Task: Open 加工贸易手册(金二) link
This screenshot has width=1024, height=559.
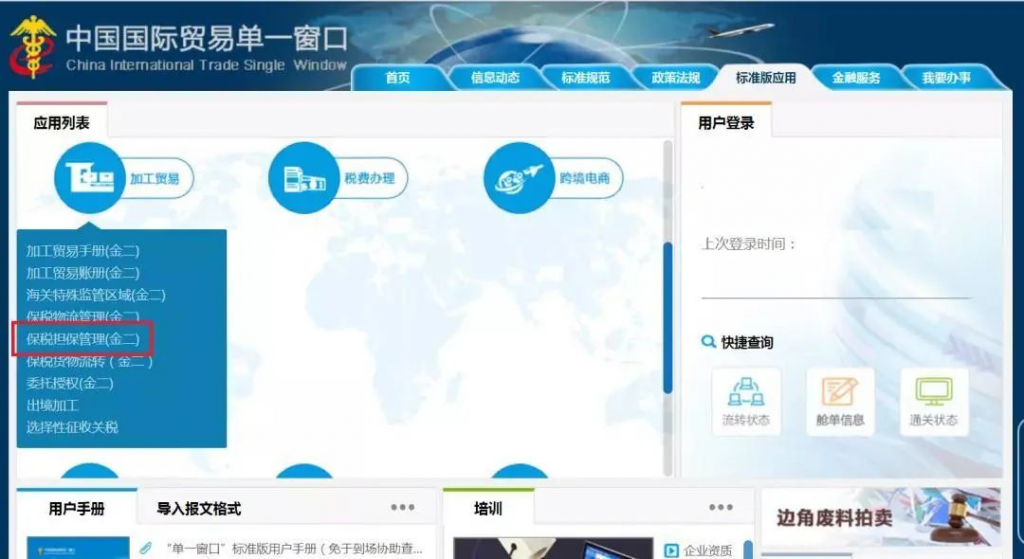Action: 83,251
